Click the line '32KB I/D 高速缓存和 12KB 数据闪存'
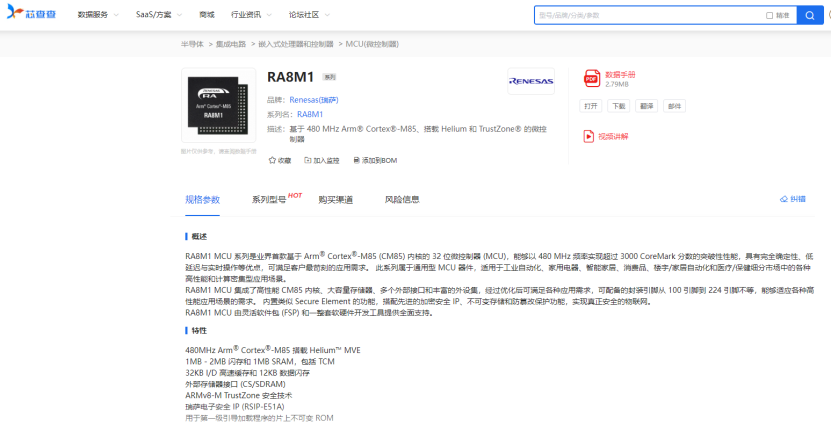Screen dimensions: 831x424 [247, 373]
